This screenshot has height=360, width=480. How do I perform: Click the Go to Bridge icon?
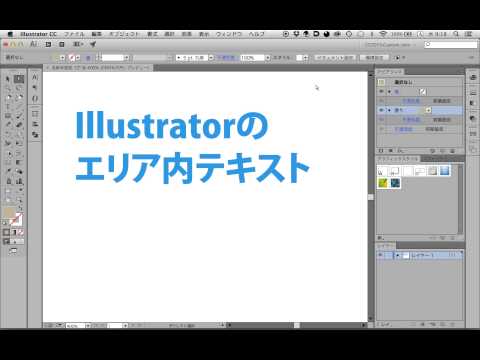[48, 44]
